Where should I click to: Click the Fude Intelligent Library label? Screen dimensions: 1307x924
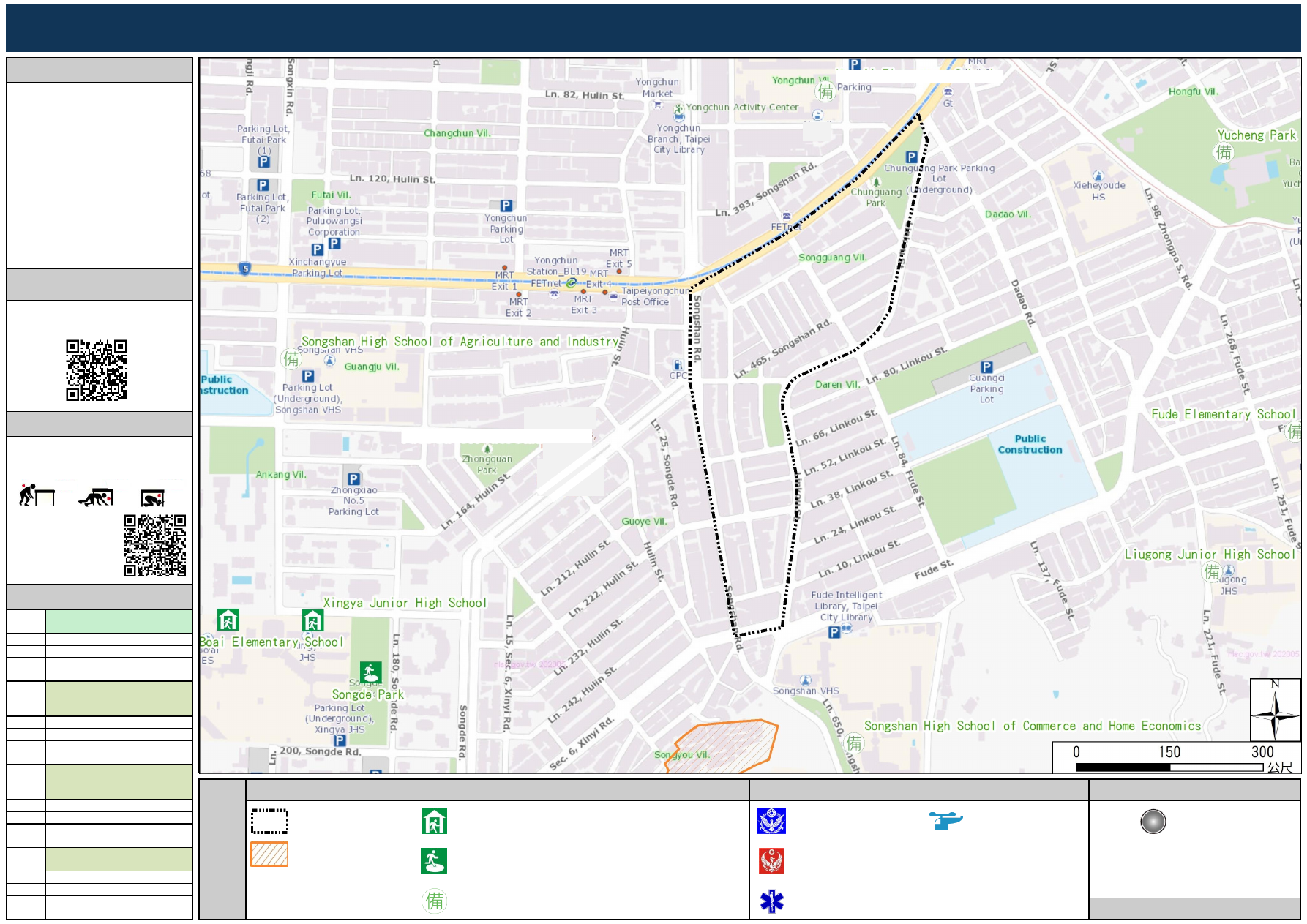846,606
